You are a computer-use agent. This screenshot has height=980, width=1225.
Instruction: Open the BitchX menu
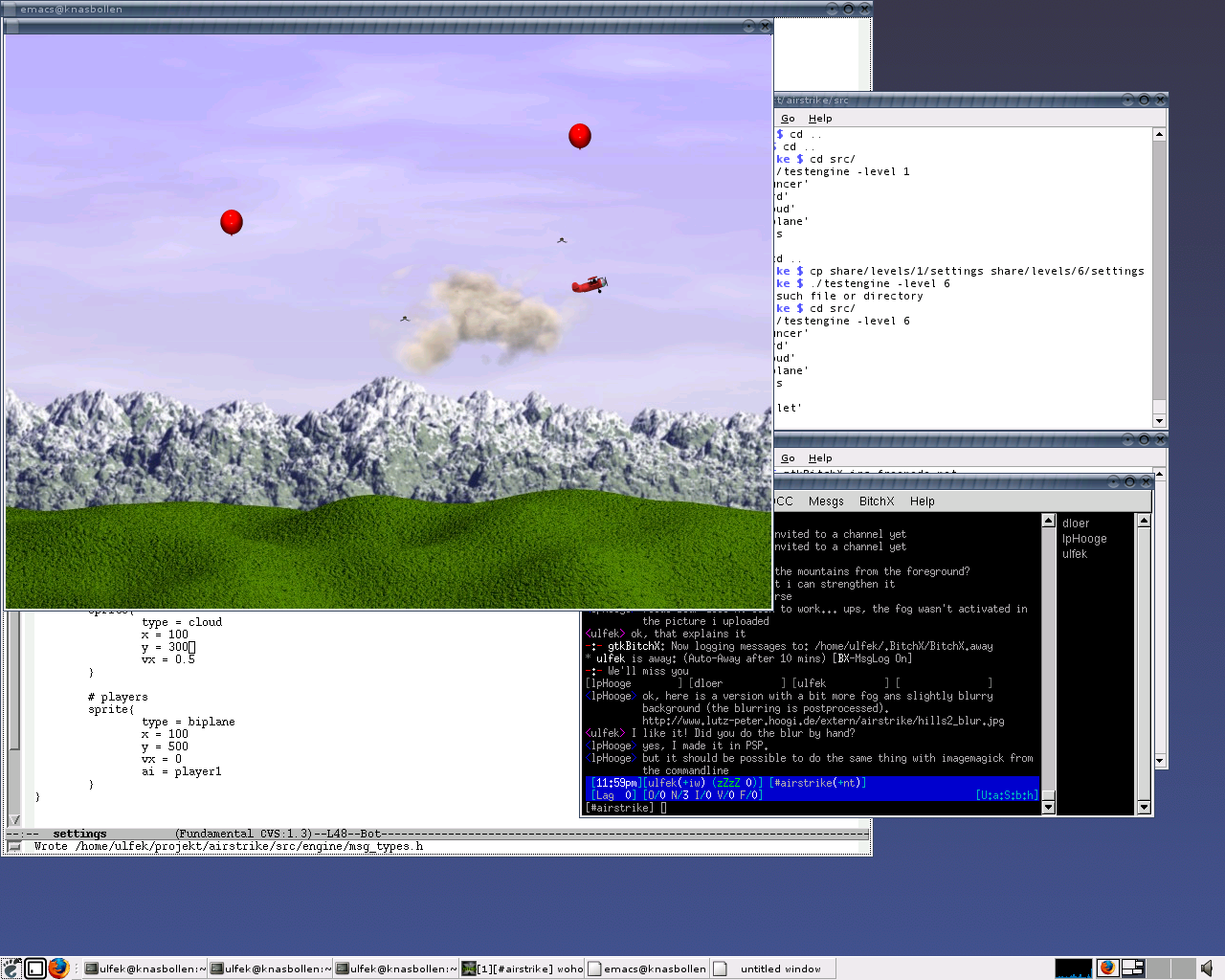pos(877,501)
